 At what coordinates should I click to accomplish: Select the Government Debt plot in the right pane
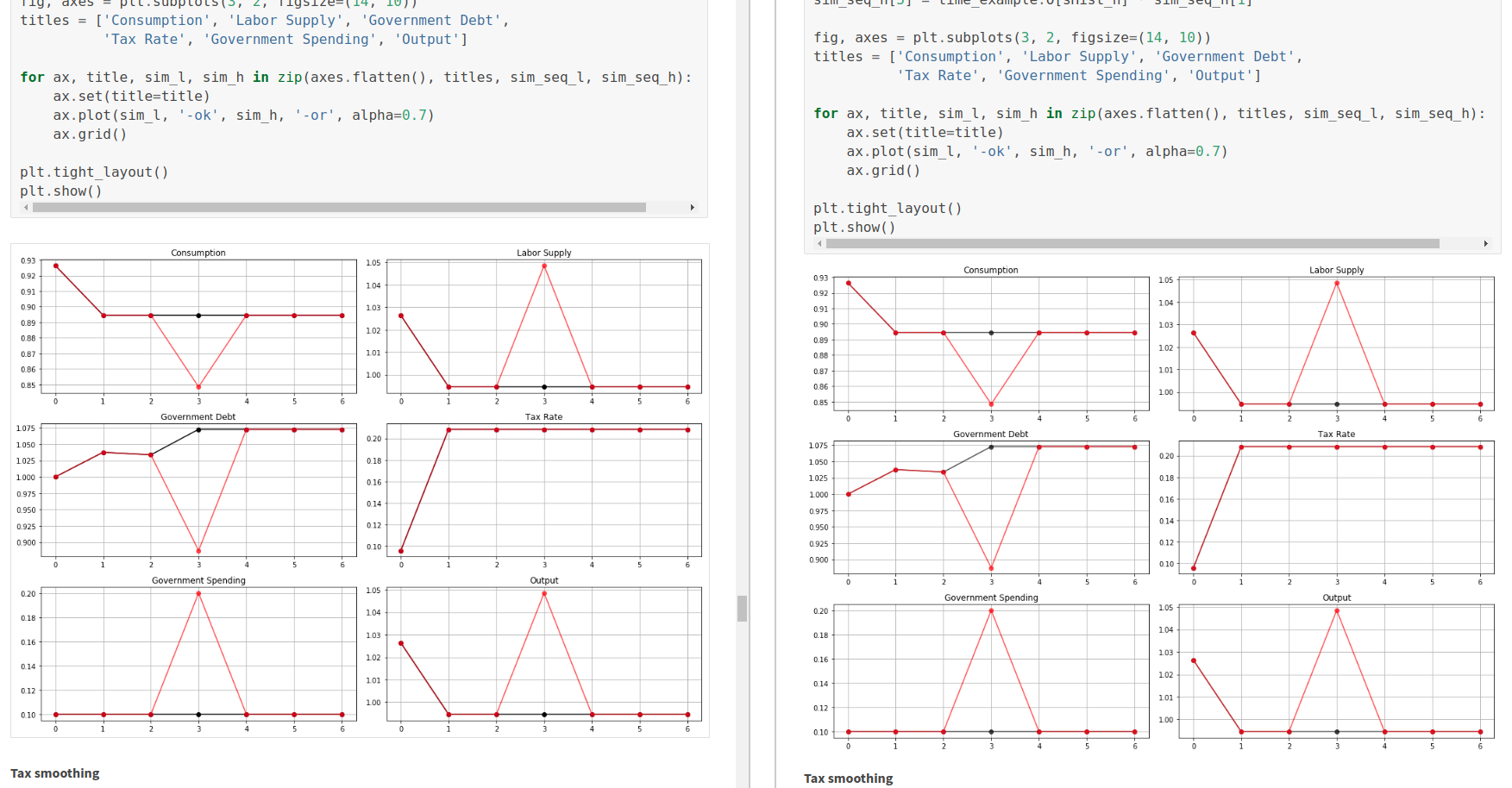click(991, 507)
